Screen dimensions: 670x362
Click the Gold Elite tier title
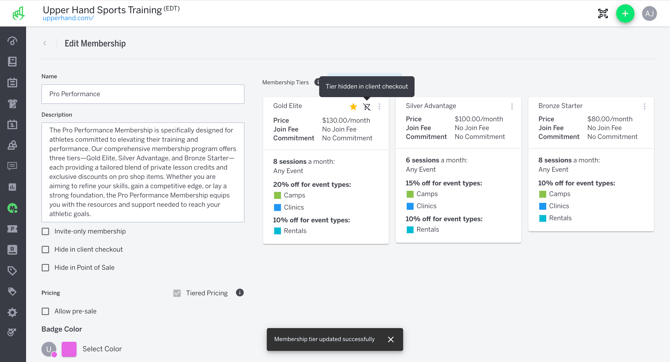(x=288, y=106)
